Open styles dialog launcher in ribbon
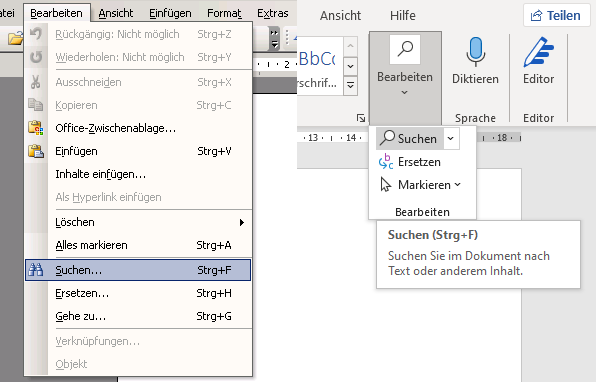 pyautogui.click(x=361, y=118)
